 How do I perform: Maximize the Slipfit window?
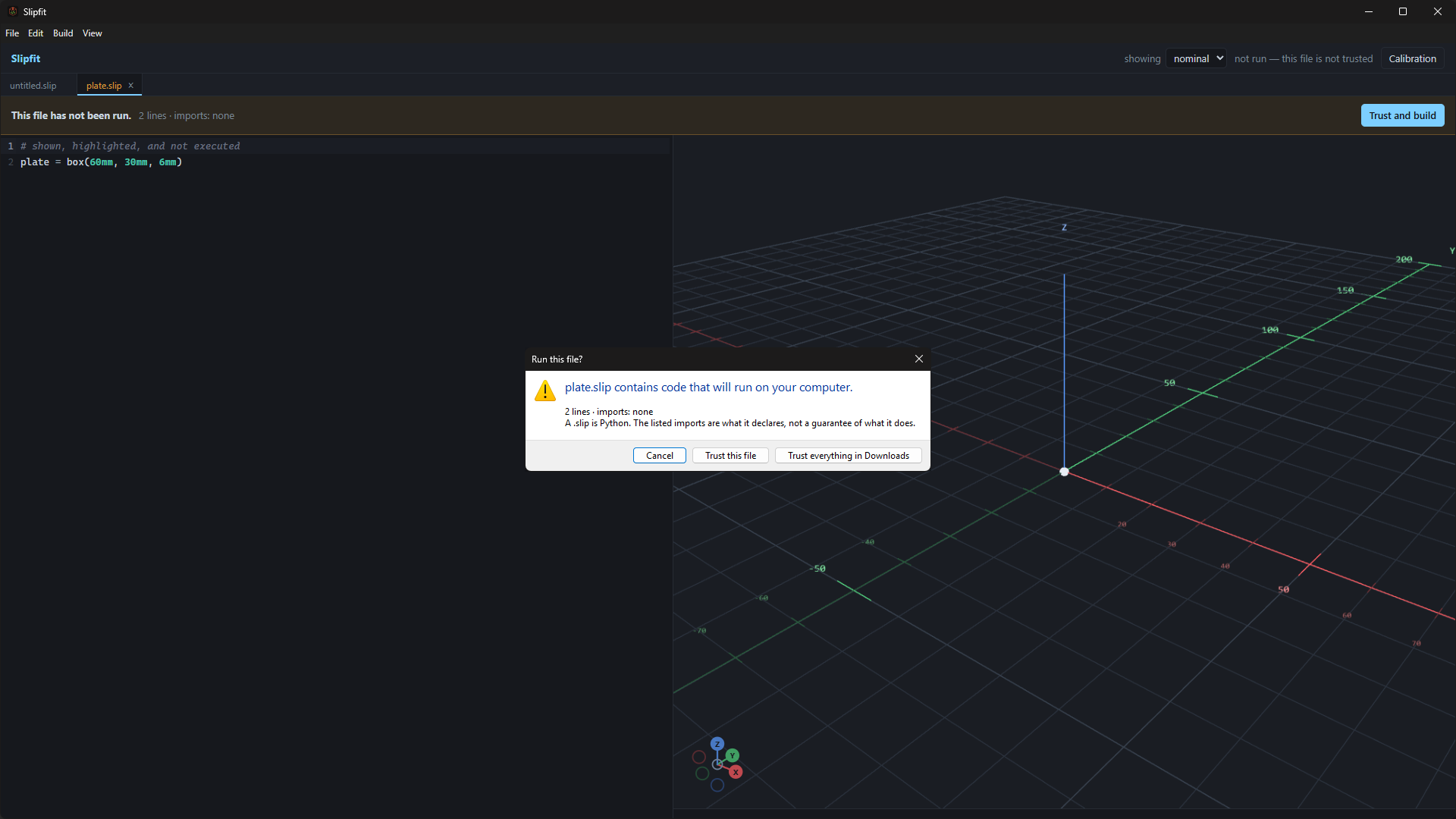click(1403, 11)
